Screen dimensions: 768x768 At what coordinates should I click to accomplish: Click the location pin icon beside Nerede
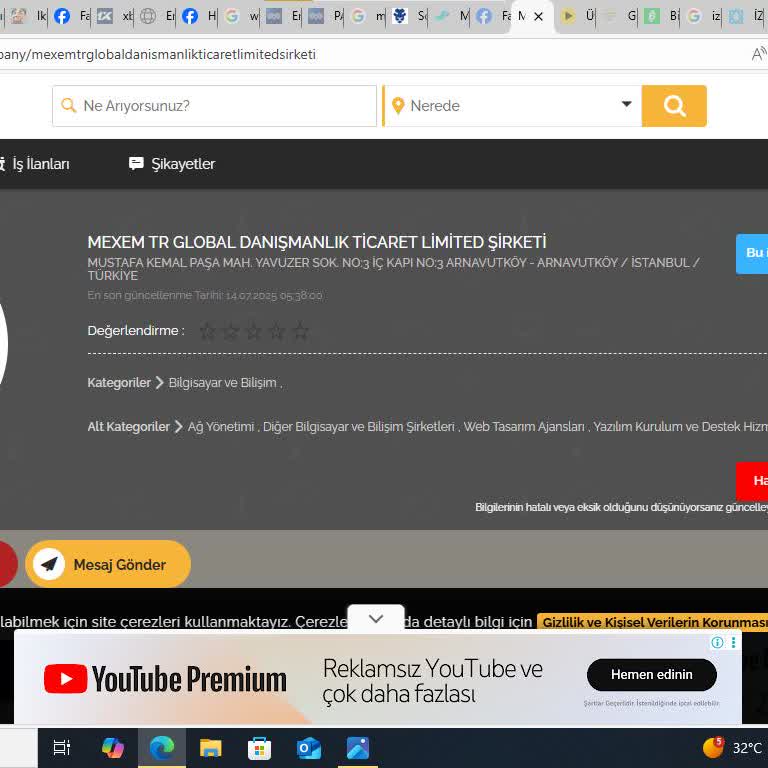[398, 106]
